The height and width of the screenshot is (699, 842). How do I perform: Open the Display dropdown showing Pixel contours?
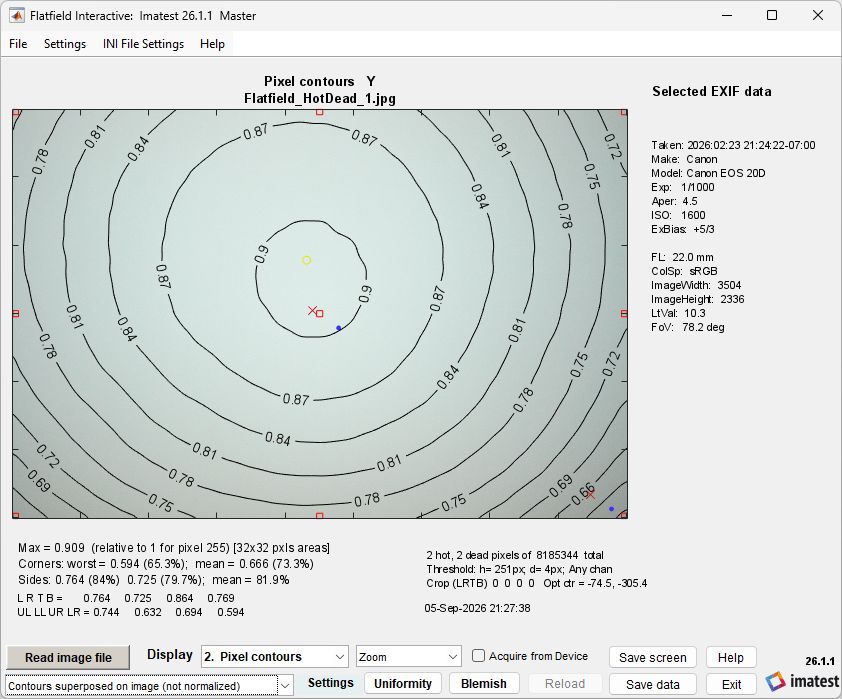(274, 657)
